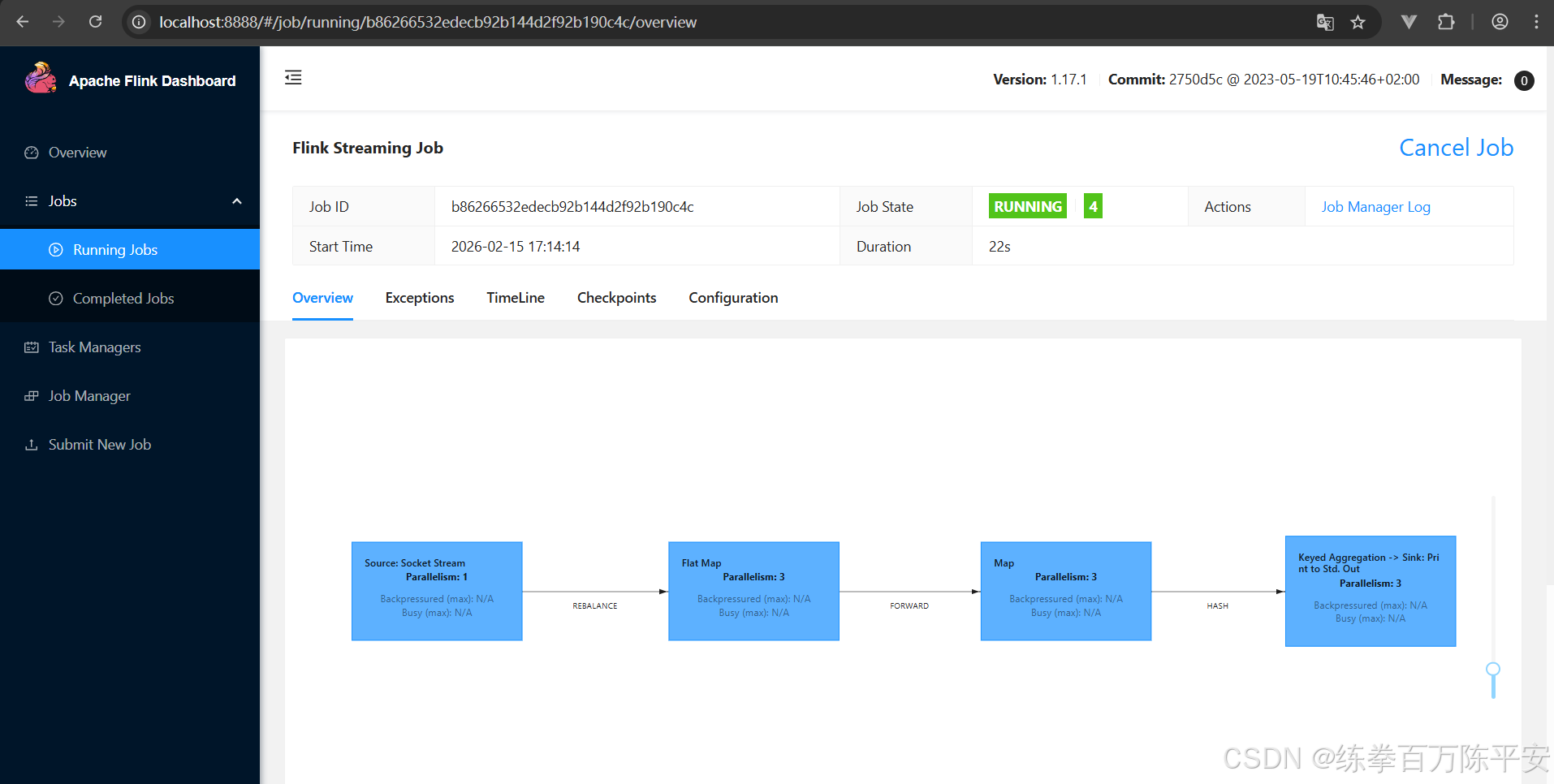Click the Message count badge showing 0
This screenshot has height=784, width=1554.
point(1524,80)
